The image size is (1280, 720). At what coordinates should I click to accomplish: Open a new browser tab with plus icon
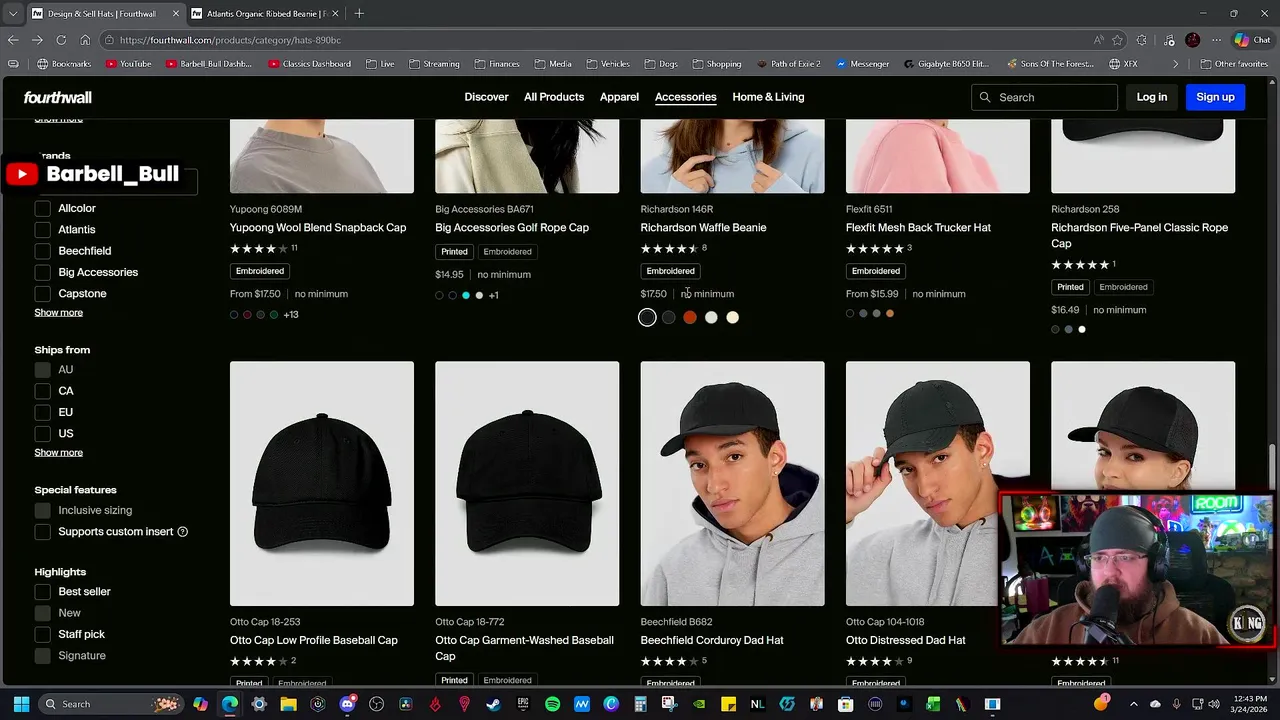coord(359,14)
